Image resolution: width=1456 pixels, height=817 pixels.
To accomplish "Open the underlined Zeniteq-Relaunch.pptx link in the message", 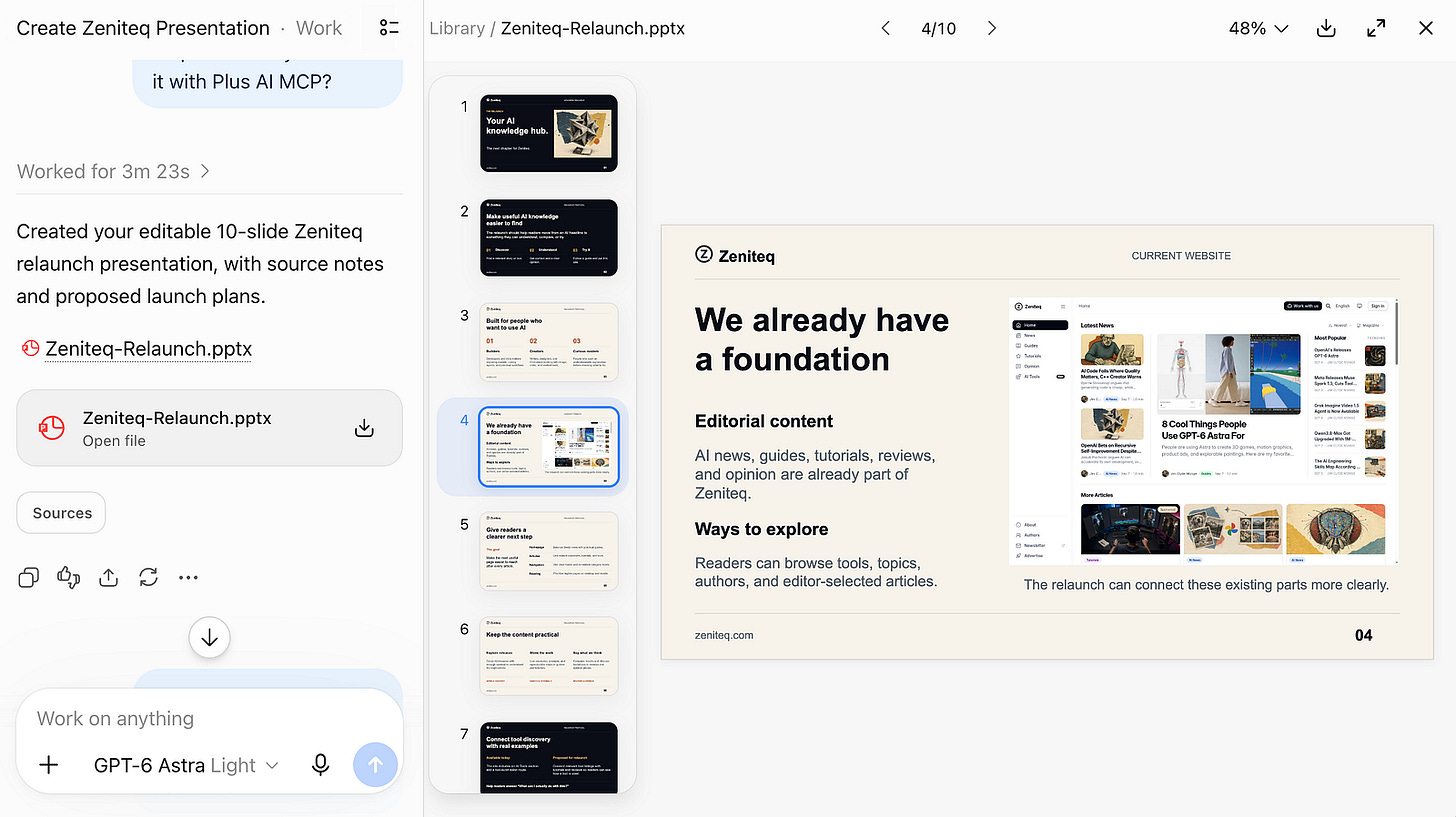I will click(x=149, y=349).
